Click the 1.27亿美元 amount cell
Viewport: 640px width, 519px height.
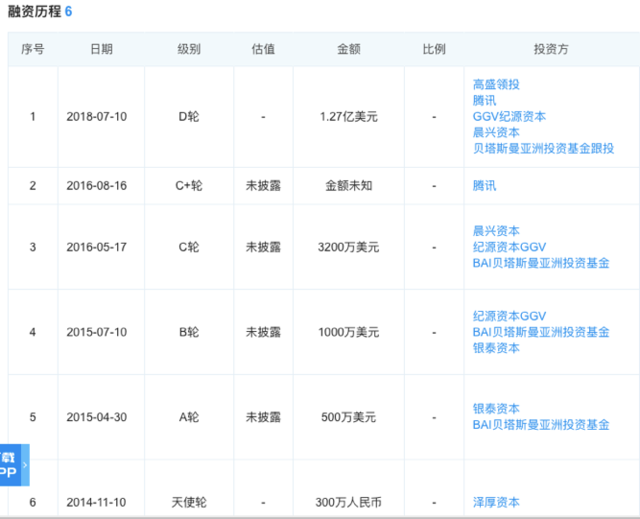click(349, 117)
